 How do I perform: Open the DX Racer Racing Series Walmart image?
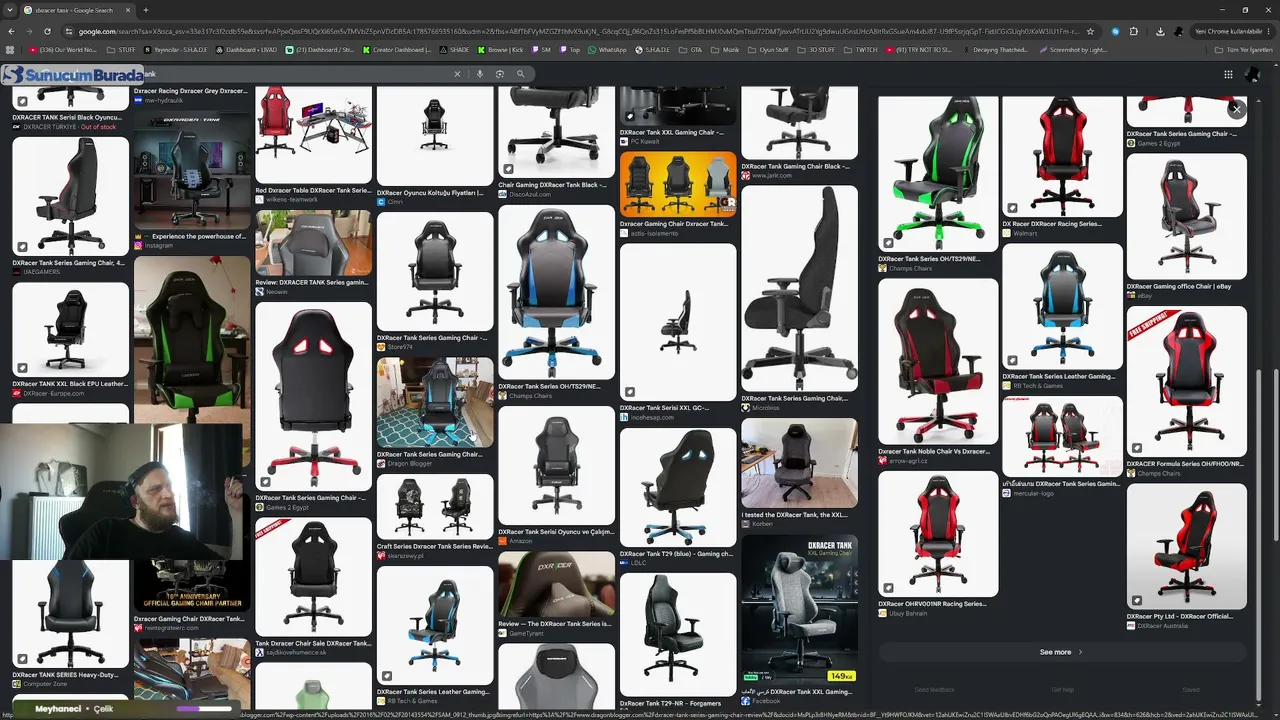pyautogui.click(x=1062, y=157)
